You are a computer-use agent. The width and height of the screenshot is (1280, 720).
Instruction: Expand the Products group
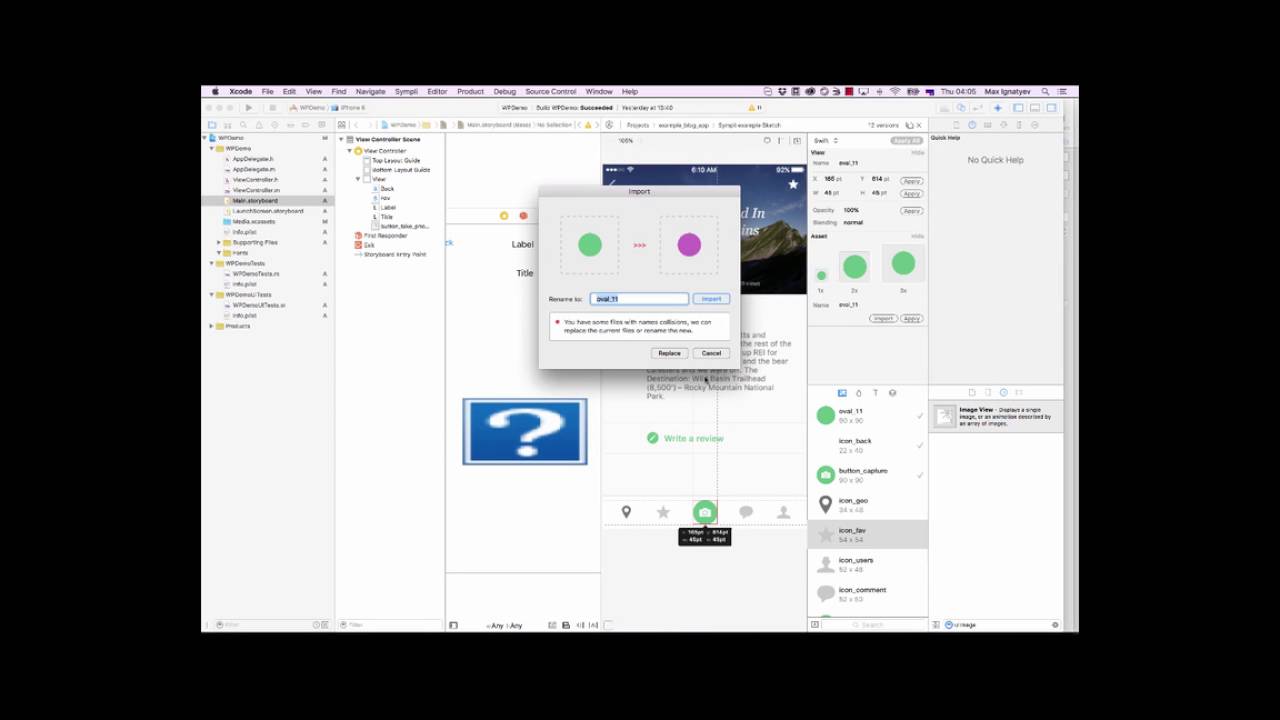coord(211,326)
